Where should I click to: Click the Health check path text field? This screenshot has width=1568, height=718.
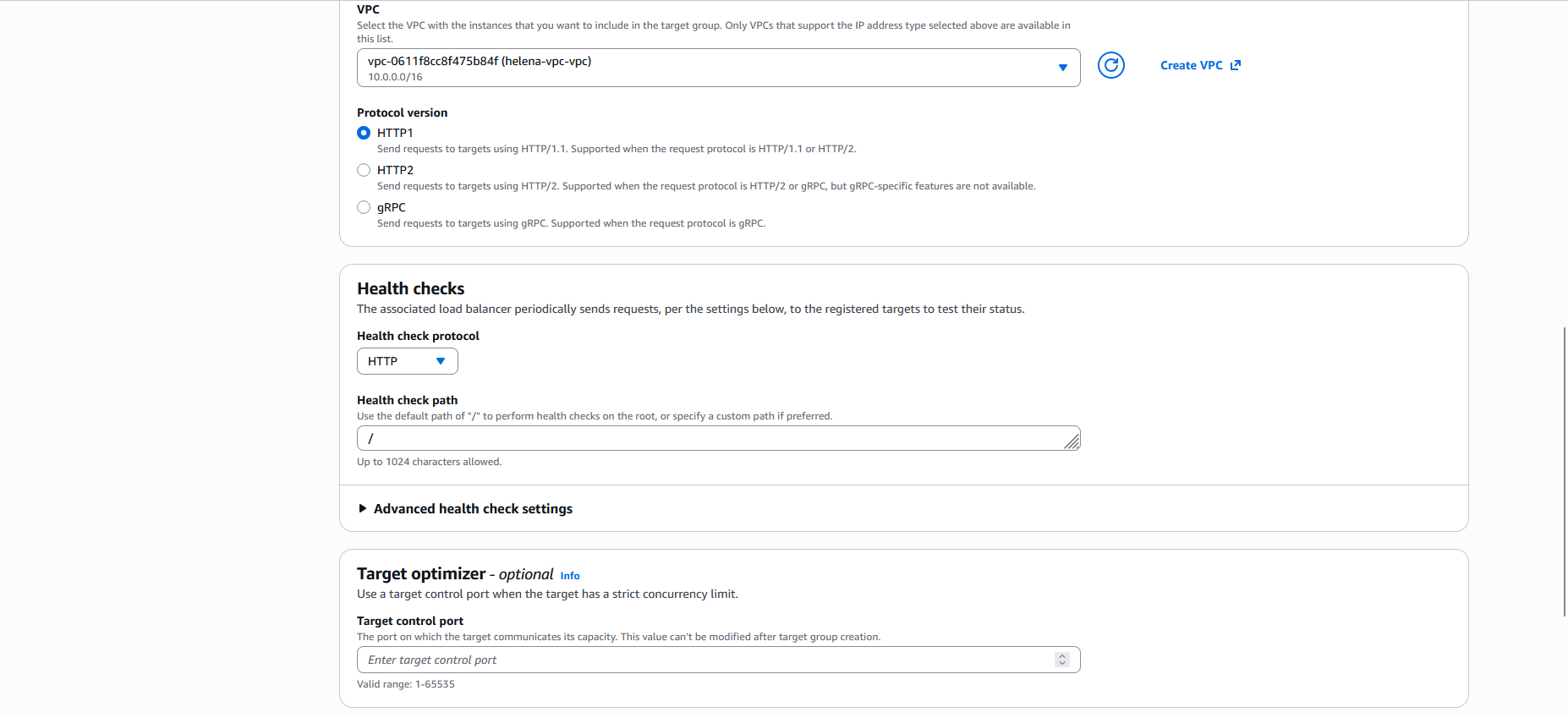click(x=710, y=438)
